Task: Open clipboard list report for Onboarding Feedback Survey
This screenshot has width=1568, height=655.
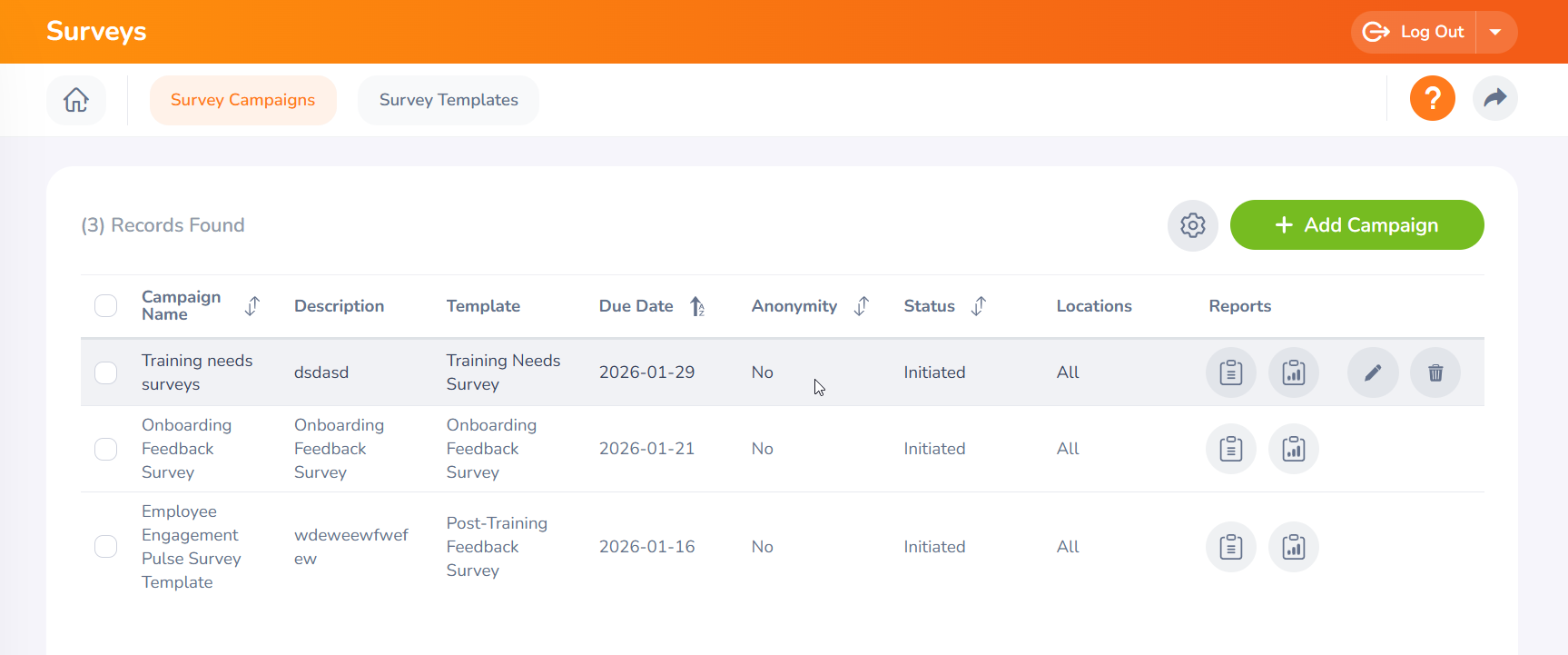Action: coord(1230,449)
